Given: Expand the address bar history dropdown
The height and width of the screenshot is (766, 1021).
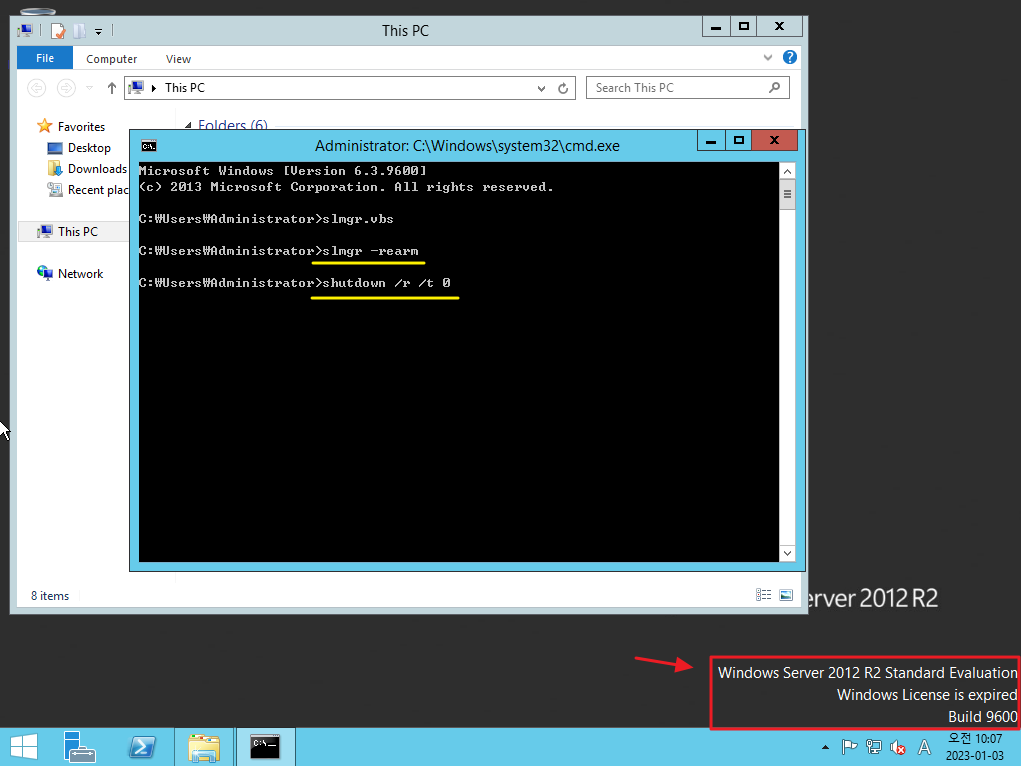Looking at the screenshot, I should click(541, 89).
